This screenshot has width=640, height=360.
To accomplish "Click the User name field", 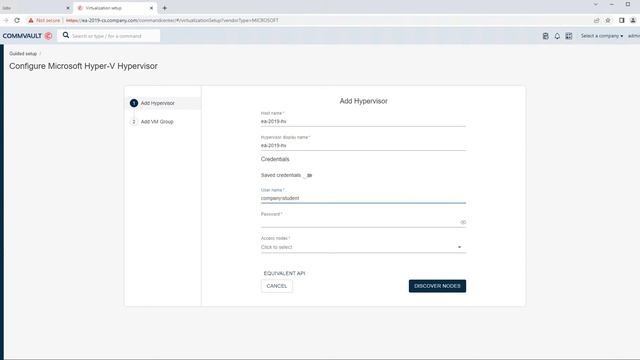I will [x=363, y=198].
